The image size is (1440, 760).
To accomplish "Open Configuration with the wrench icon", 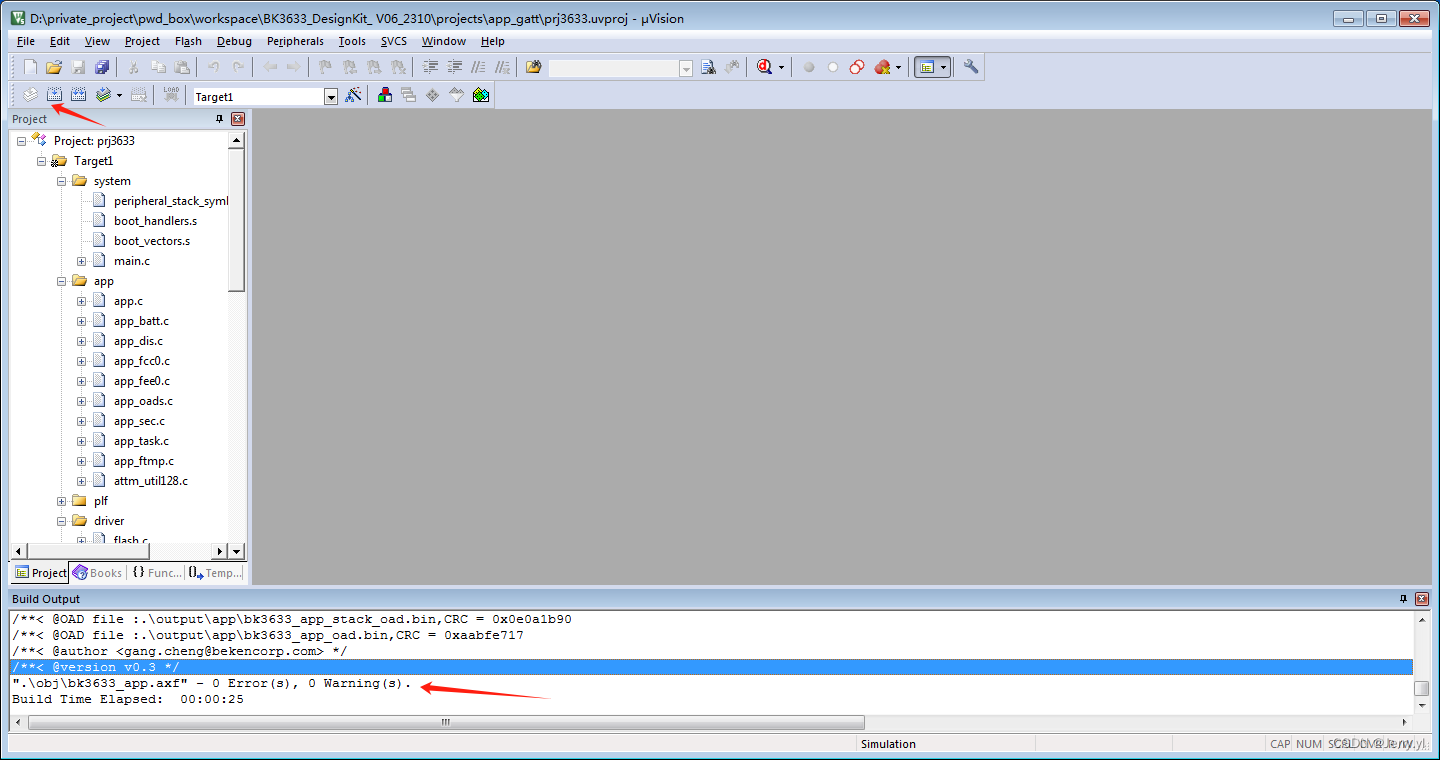I will click(x=971, y=67).
